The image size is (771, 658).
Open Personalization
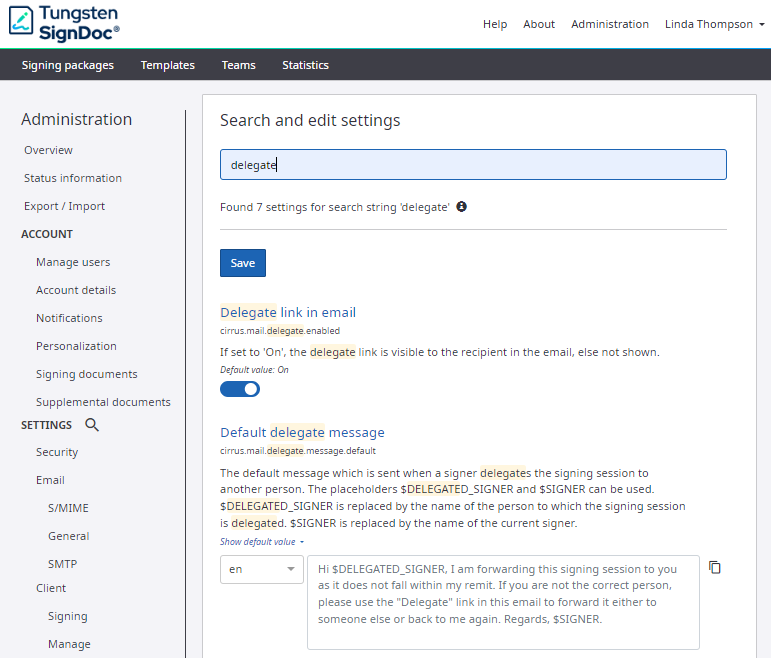click(x=76, y=346)
